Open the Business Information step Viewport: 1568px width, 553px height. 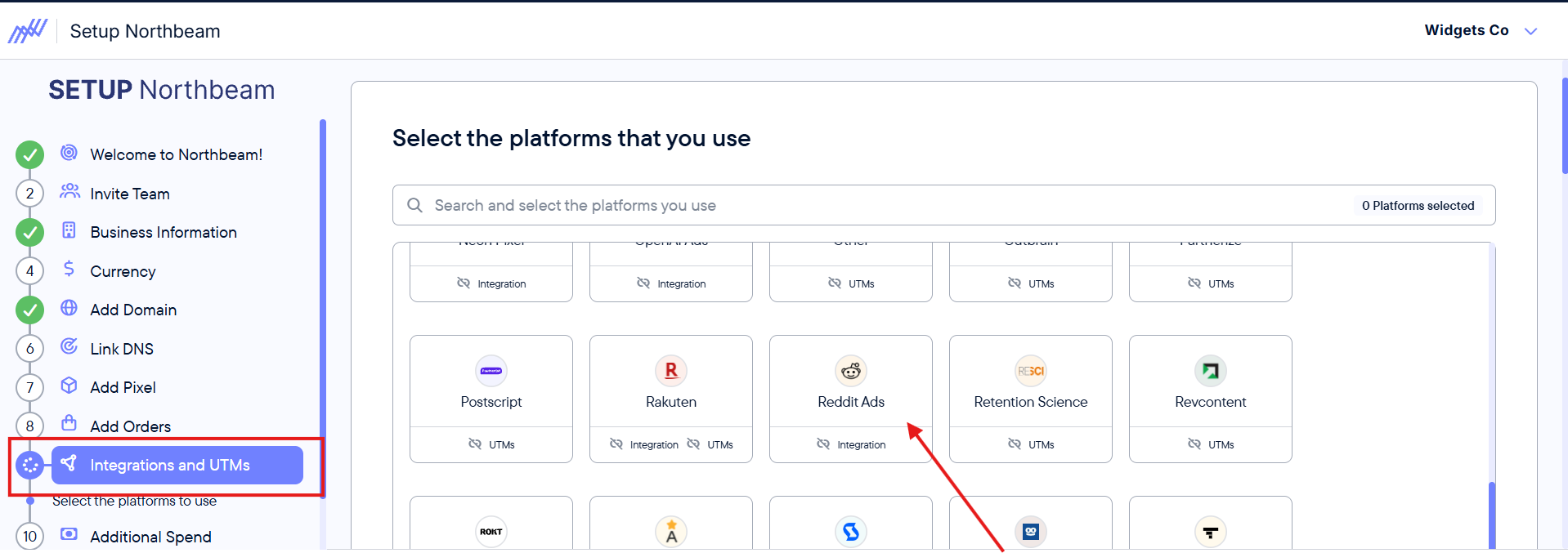(164, 232)
